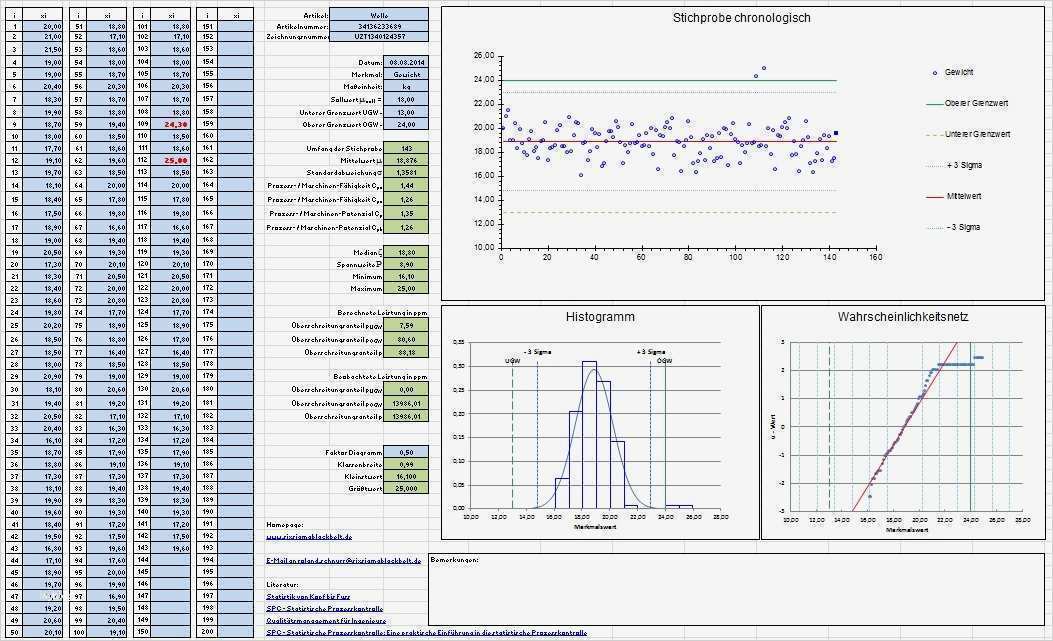This screenshot has height=641, width=1053.
Task: Select the empty xi cell for sample 144
Action: (171, 560)
